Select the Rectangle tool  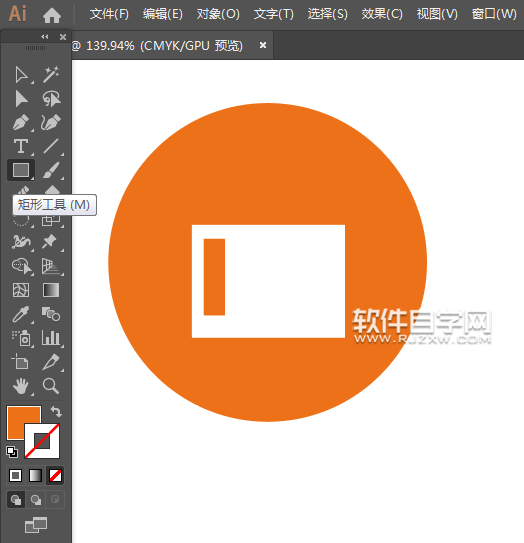point(21,170)
